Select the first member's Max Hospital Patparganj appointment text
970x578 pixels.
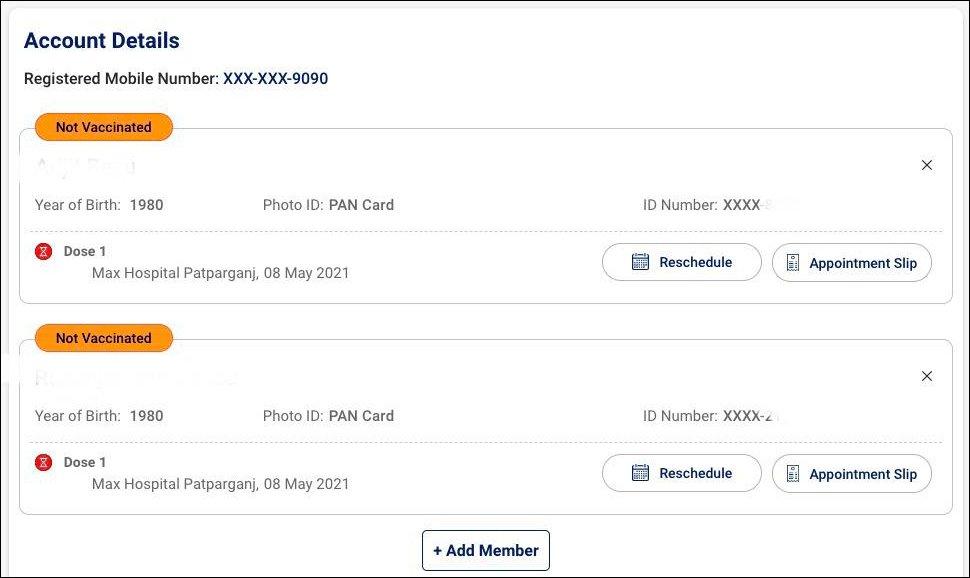221,273
